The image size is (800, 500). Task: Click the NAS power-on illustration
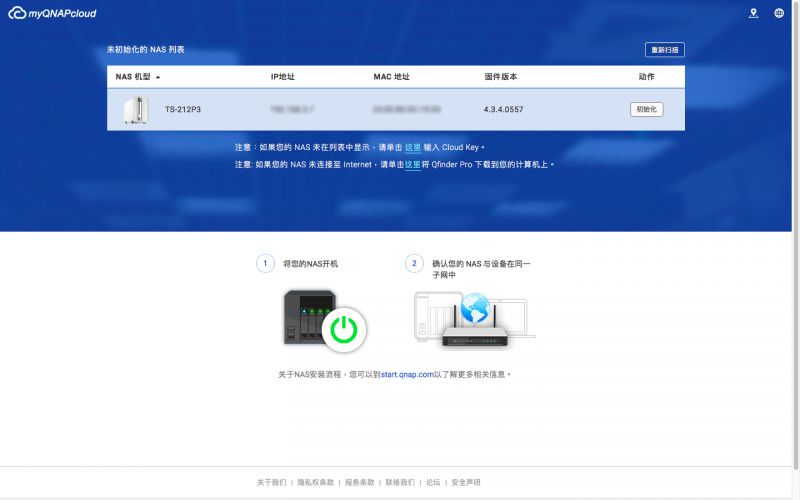coord(324,321)
